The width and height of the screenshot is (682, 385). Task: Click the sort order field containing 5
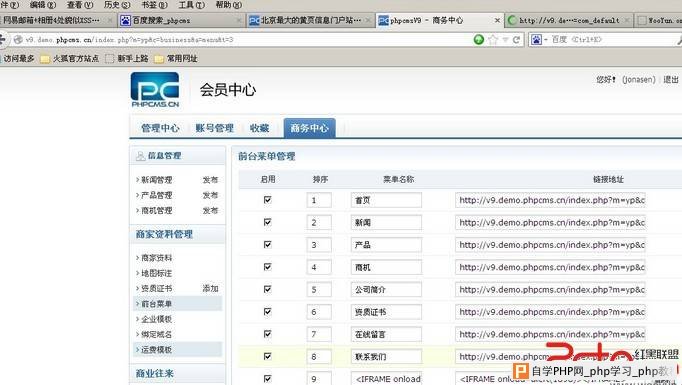coord(319,289)
